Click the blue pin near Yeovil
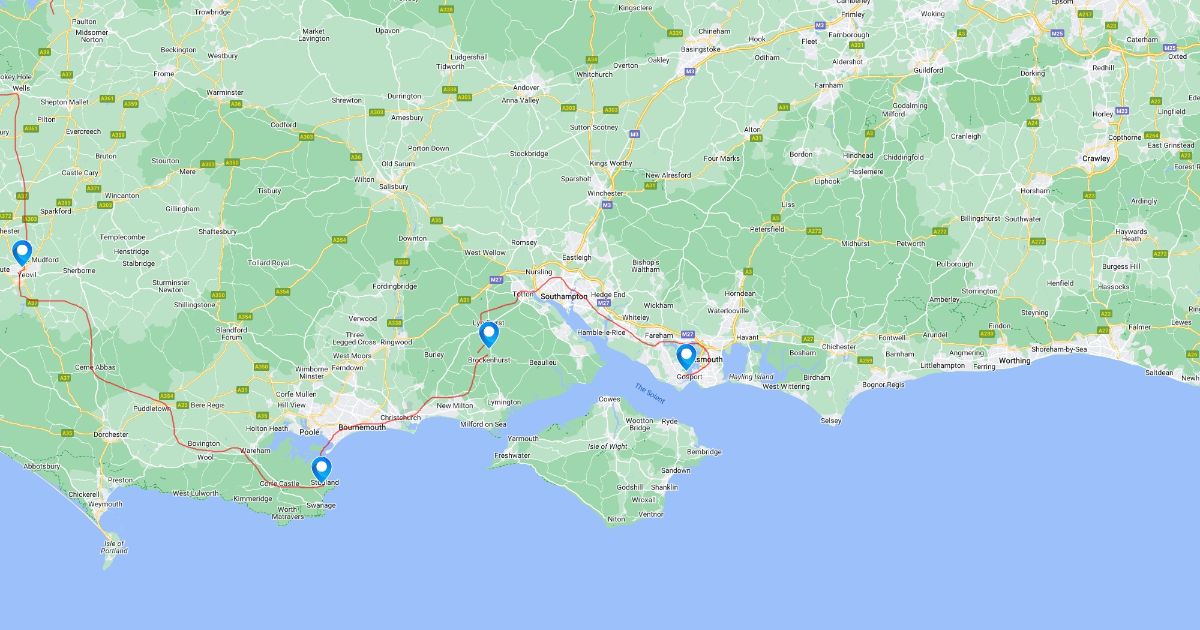This screenshot has height=630, width=1200. 21,252
